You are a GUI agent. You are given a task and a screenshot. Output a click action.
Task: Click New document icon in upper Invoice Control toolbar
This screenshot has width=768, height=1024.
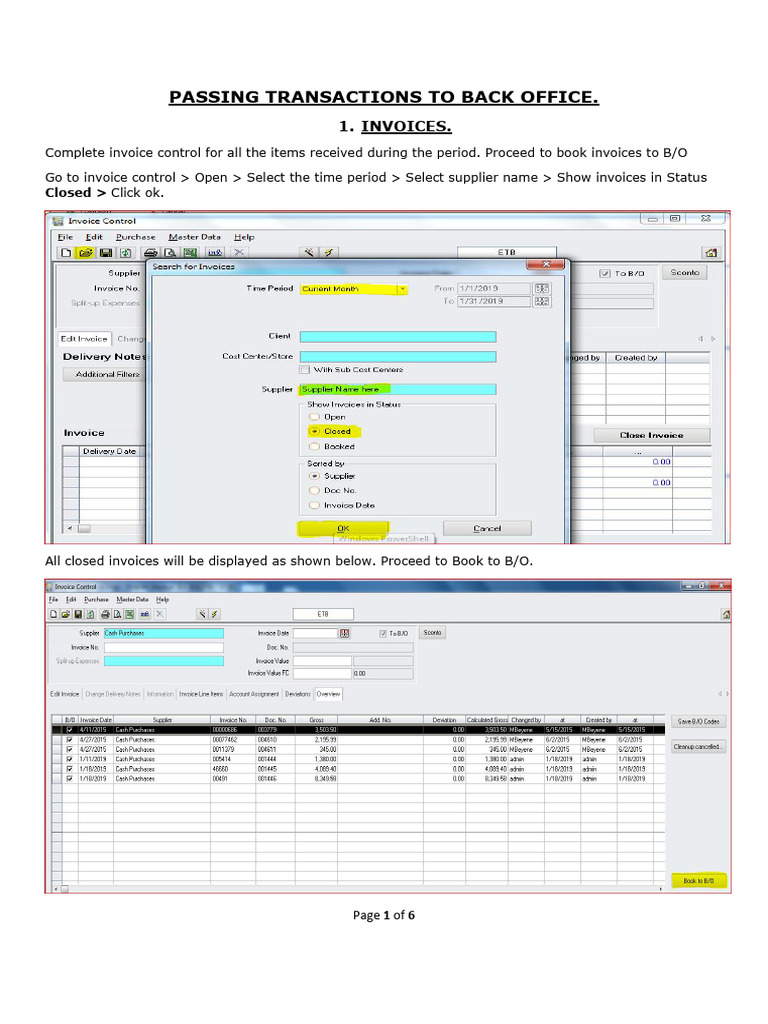point(66,253)
